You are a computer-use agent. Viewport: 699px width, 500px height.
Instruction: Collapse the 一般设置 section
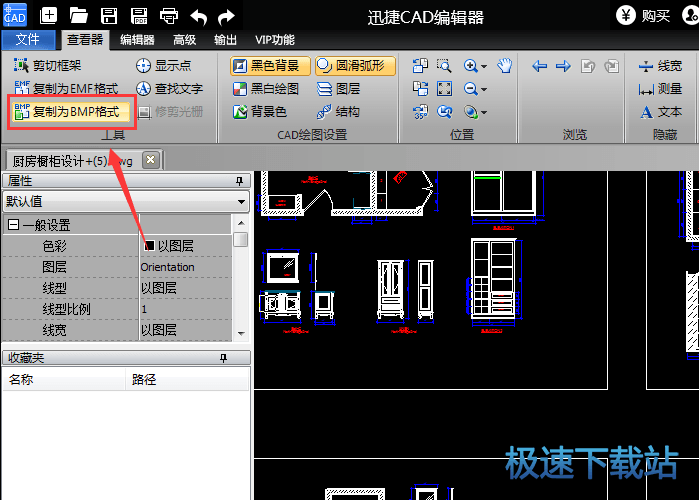coord(13,224)
